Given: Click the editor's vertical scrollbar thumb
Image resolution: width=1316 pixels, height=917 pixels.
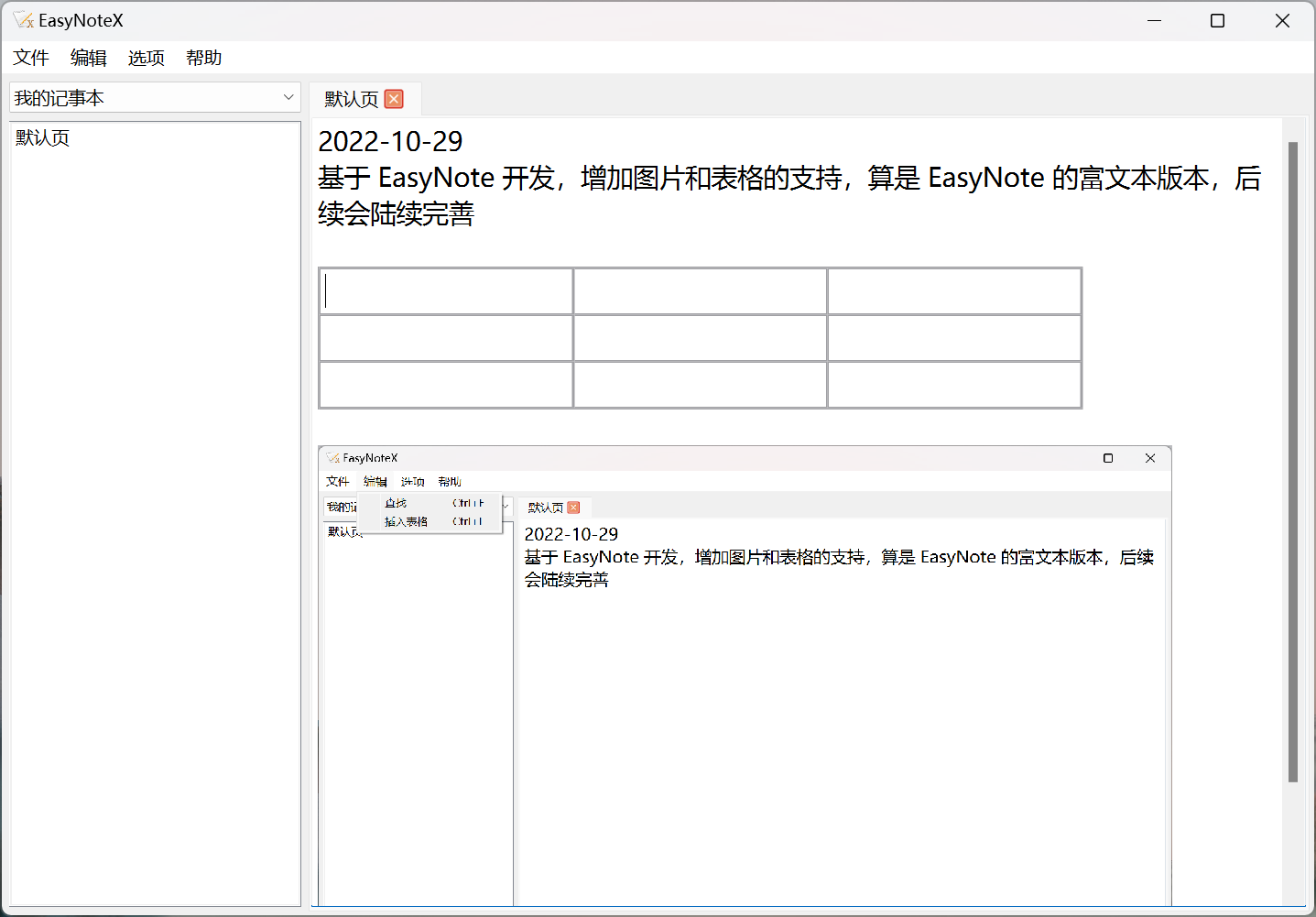Looking at the screenshot, I should pos(1292,458).
